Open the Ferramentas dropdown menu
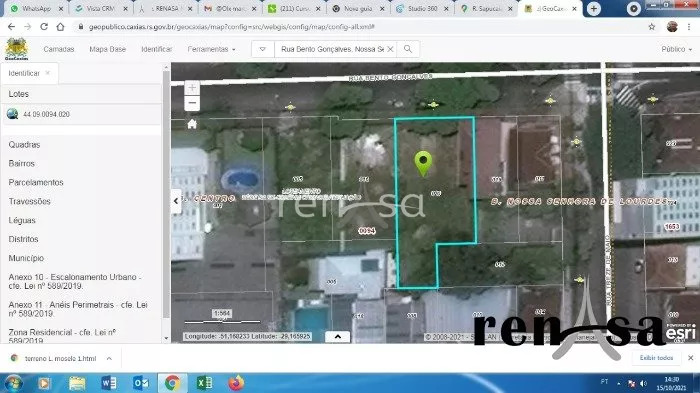This screenshot has width=700, height=393. (x=211, y=49)
